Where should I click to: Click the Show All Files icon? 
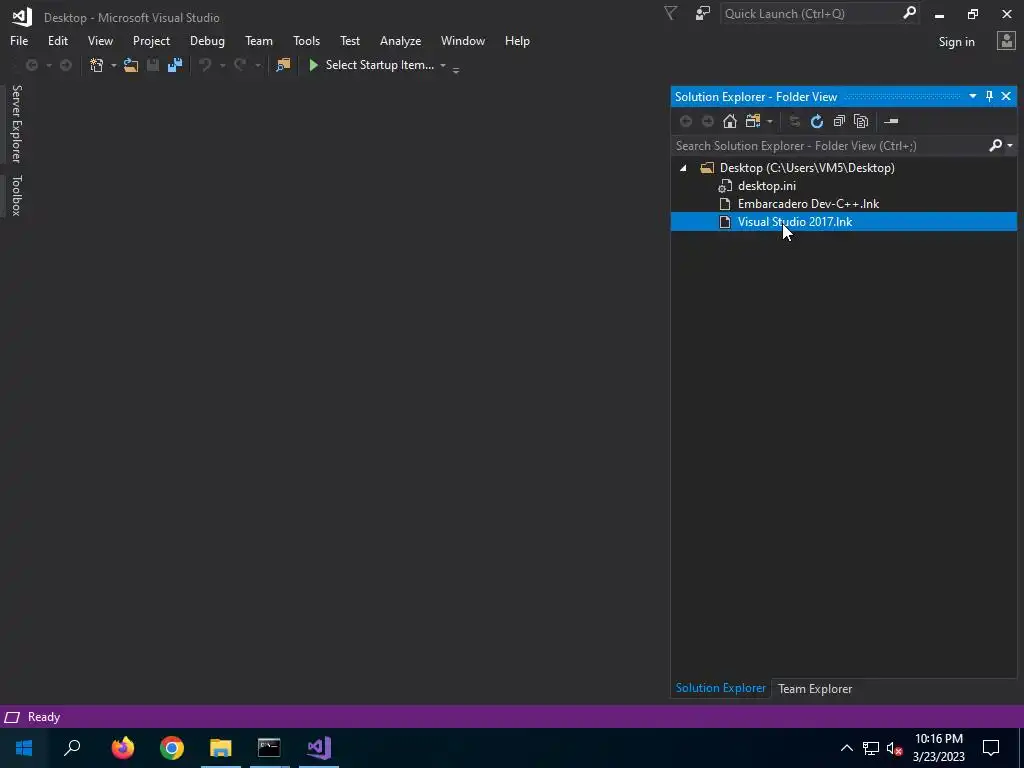click(861, 121)
